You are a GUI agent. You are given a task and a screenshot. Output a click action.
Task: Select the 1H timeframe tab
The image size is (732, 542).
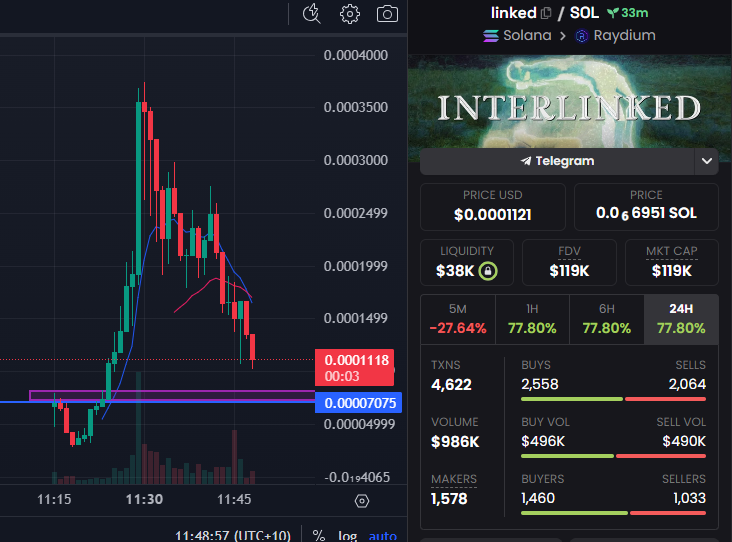(532, 319)
